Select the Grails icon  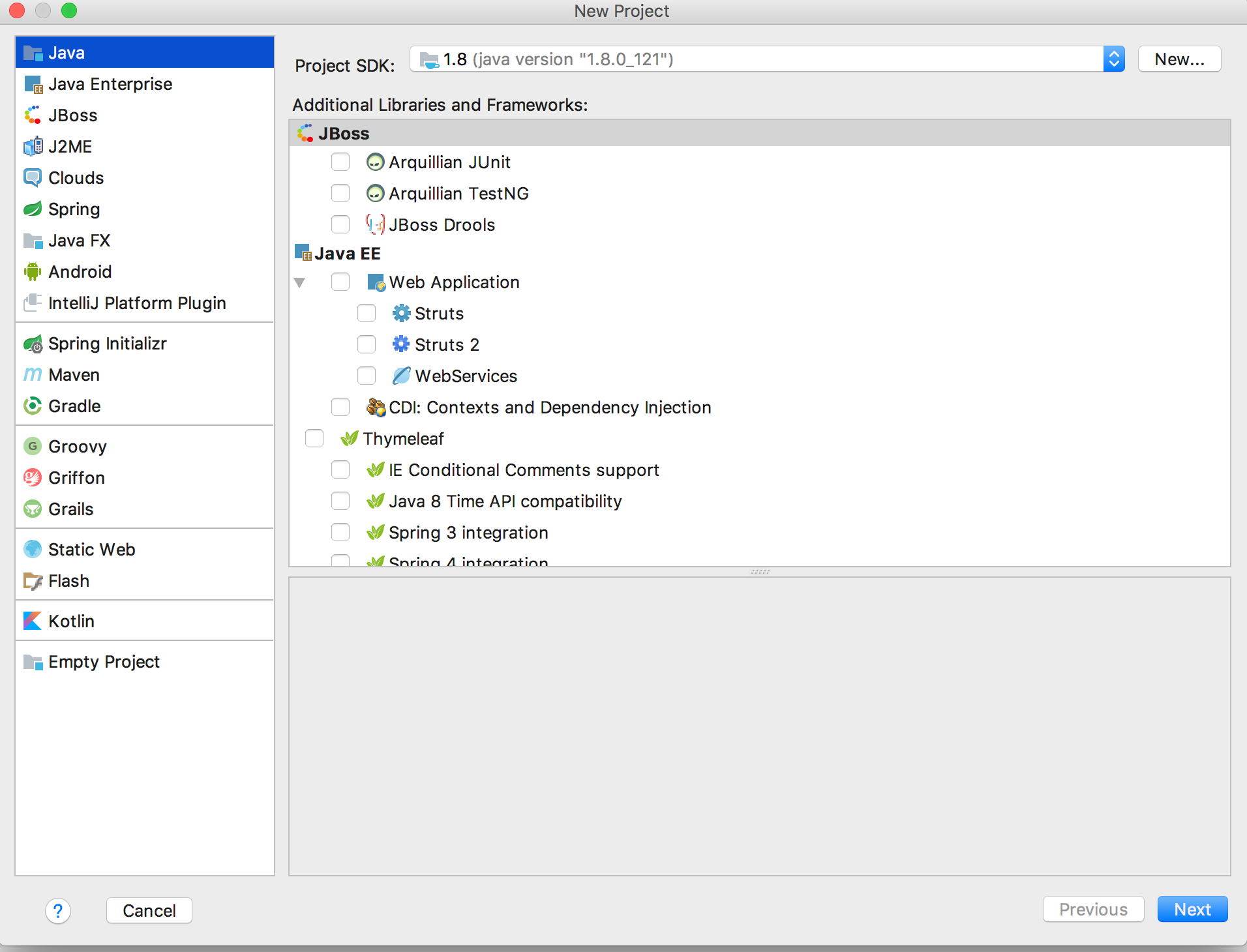tap(33, 509)
